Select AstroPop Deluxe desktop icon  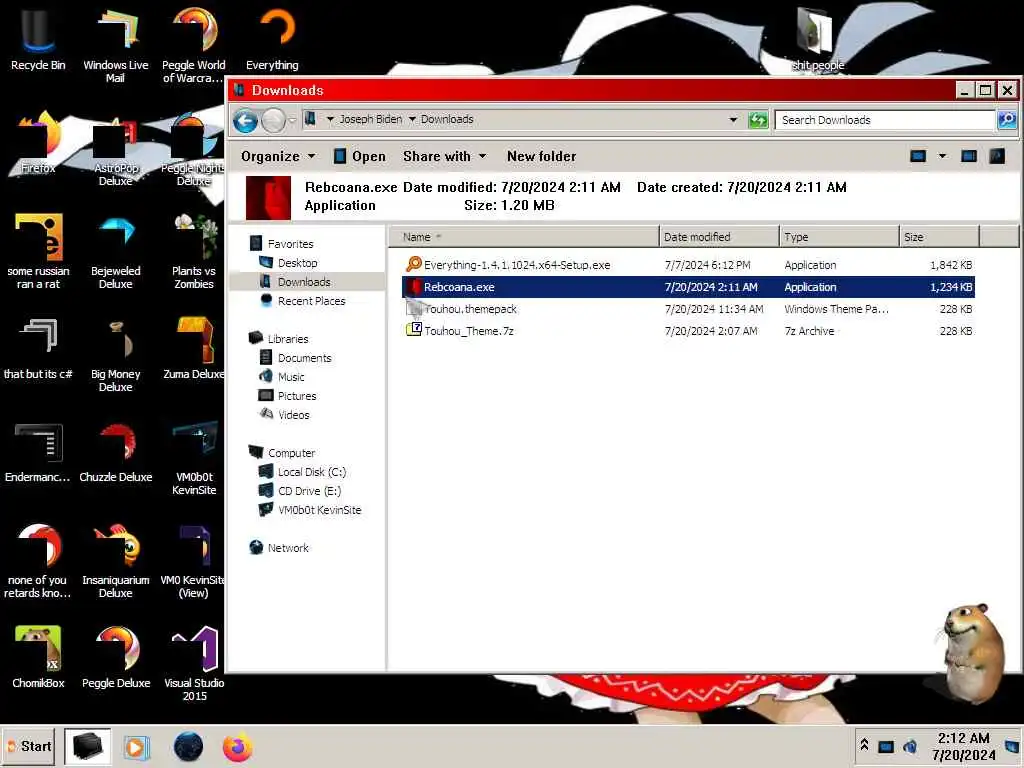coord(116,150)
